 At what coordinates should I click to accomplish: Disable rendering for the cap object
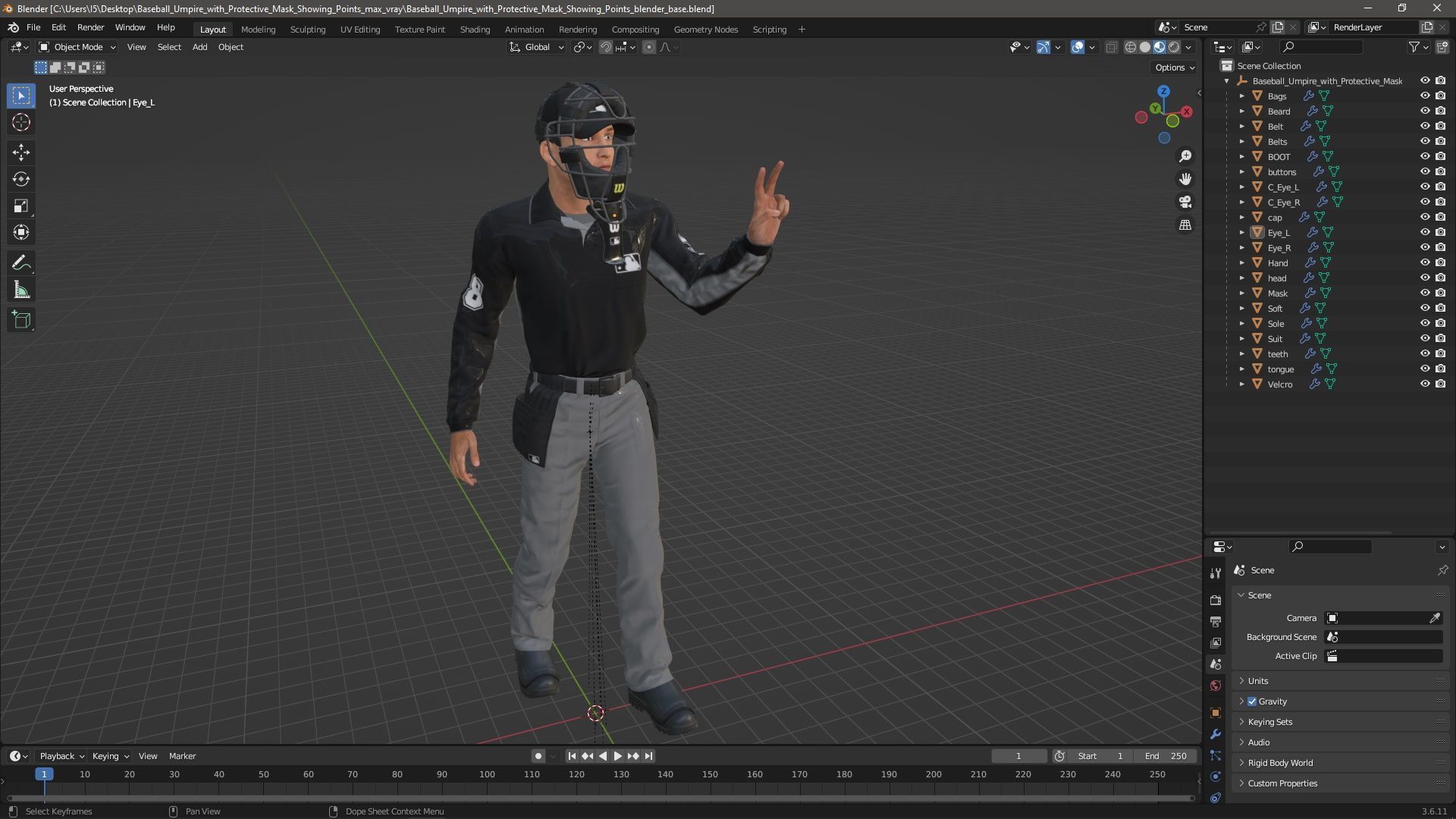pos(1440,217)
